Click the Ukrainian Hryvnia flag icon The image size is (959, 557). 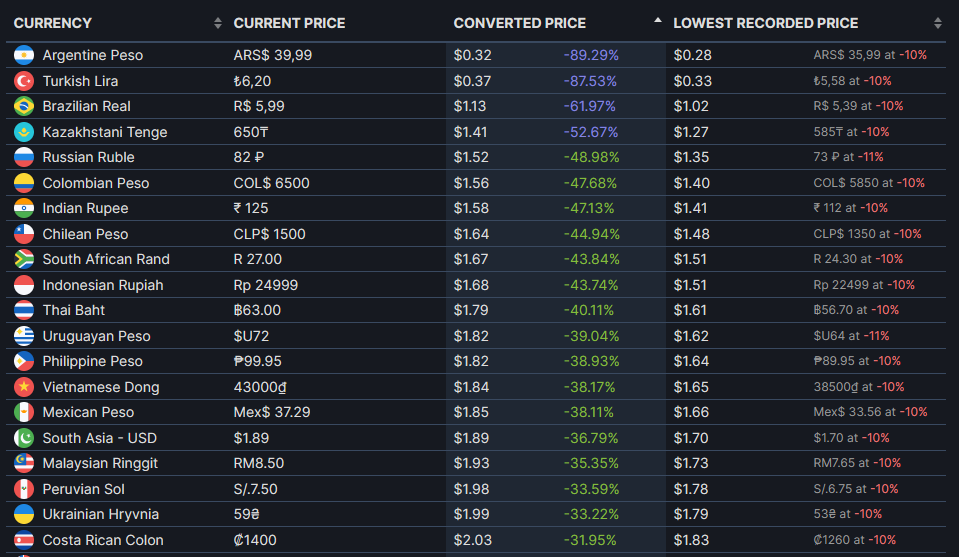(x=24, y=514)
